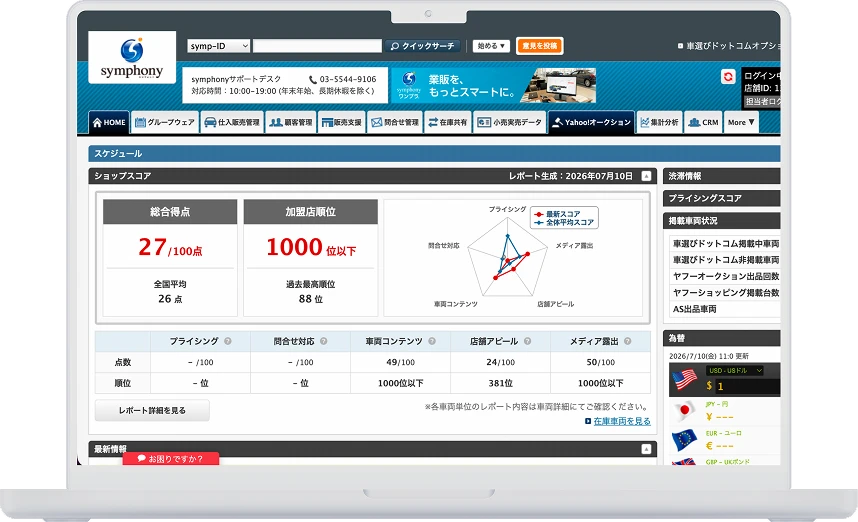The width and height of the screenshot is (858, 522).
Task: Open the 始める dropdown menu
Action: click(x=491, y=46)
